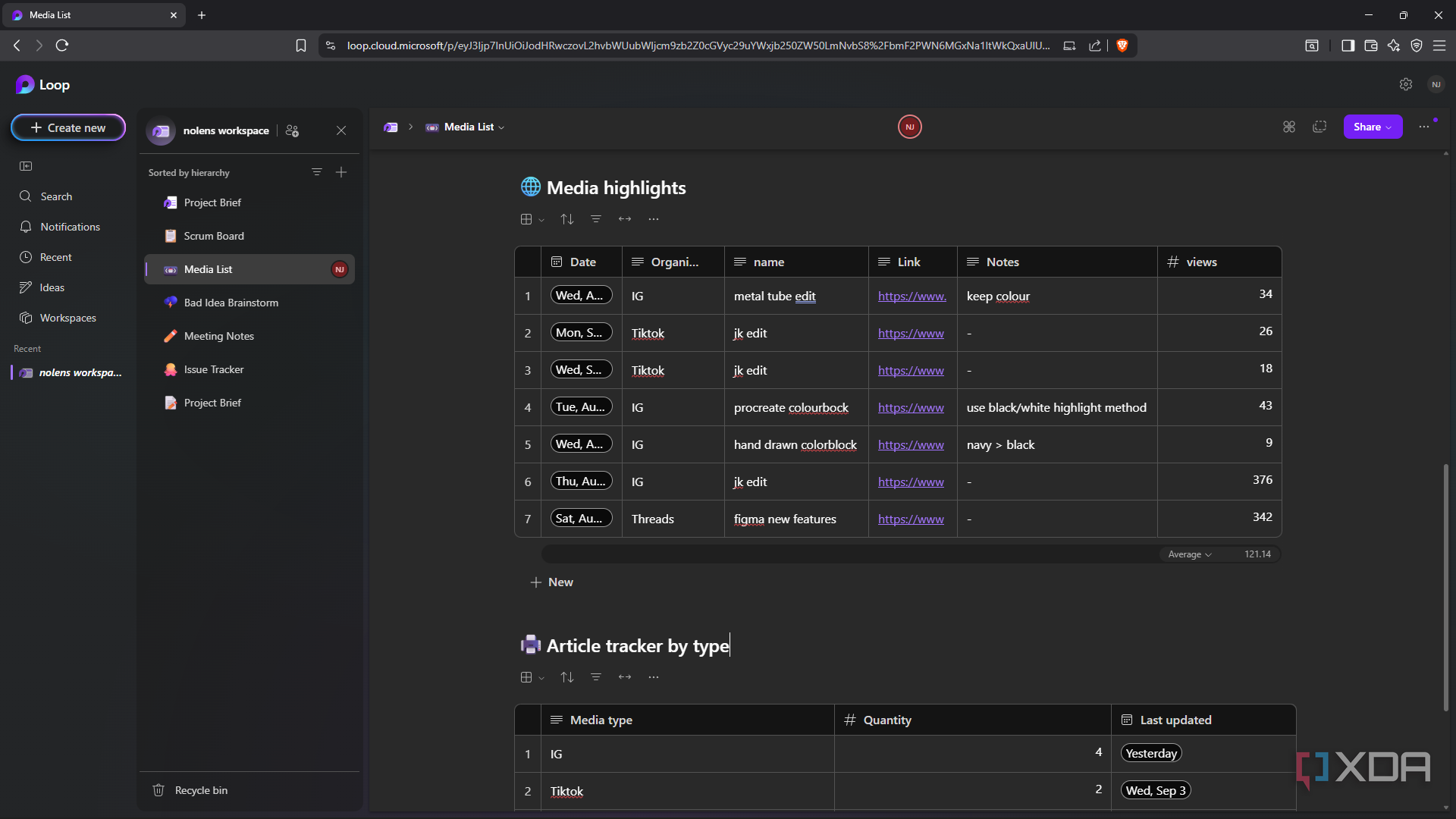Open the Loop components apps icon

coord(1288,127)
